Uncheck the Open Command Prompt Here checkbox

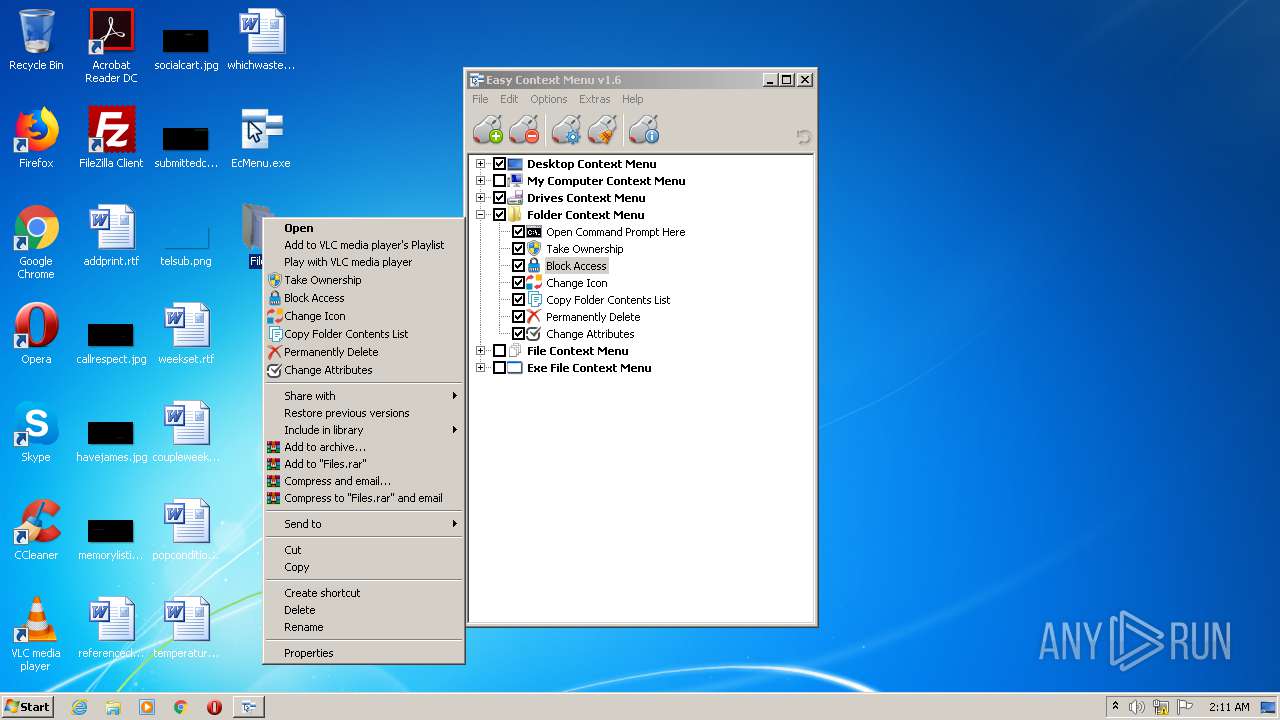pyautogui.click(x=519, y=232)
